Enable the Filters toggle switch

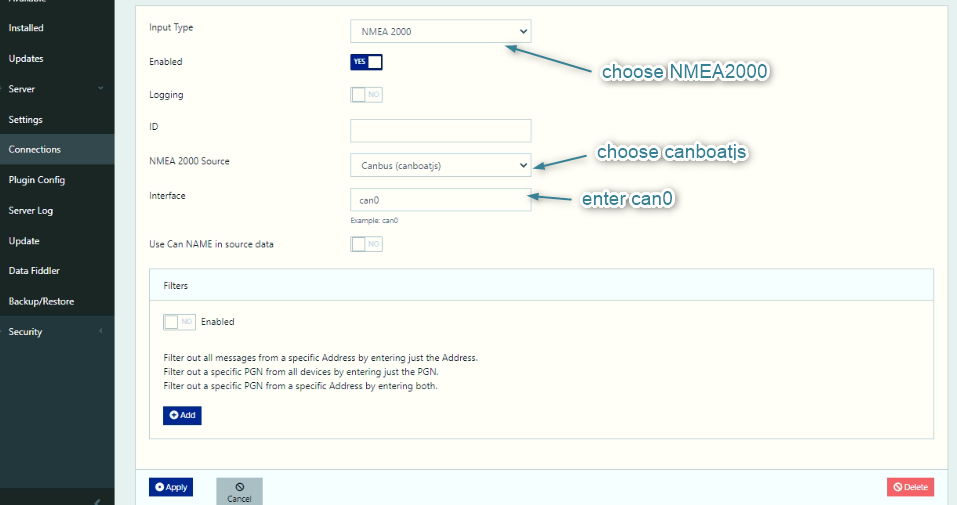click(x=179, y=322)
